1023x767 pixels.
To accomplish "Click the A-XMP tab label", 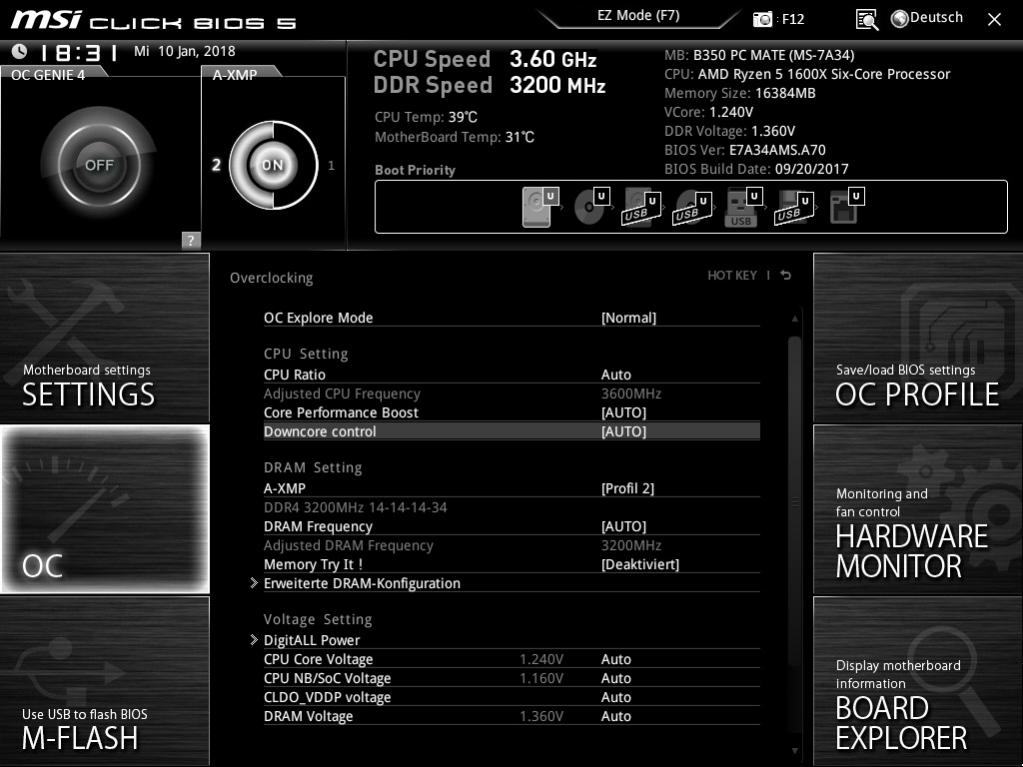I will click(235, 75).
